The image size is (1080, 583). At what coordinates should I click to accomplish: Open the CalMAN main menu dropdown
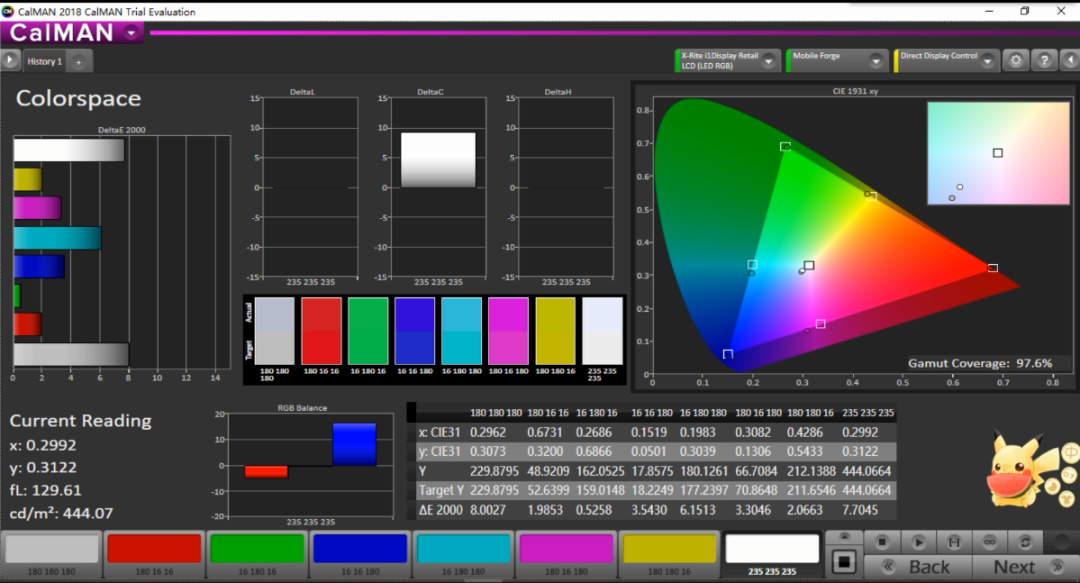(x=132, y=32)
